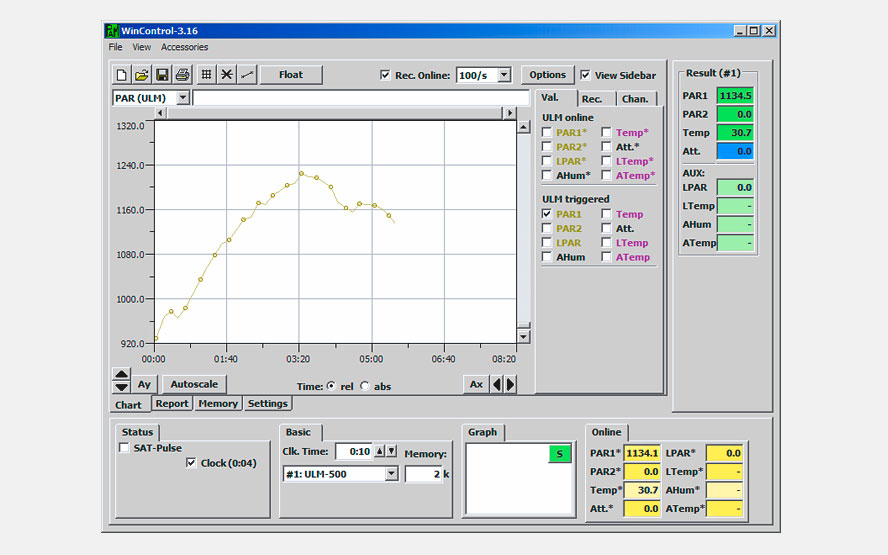Expand the 100/s recording rate dropdown
The height and width of the screenshot is (555, 888).
click(504, 75)
